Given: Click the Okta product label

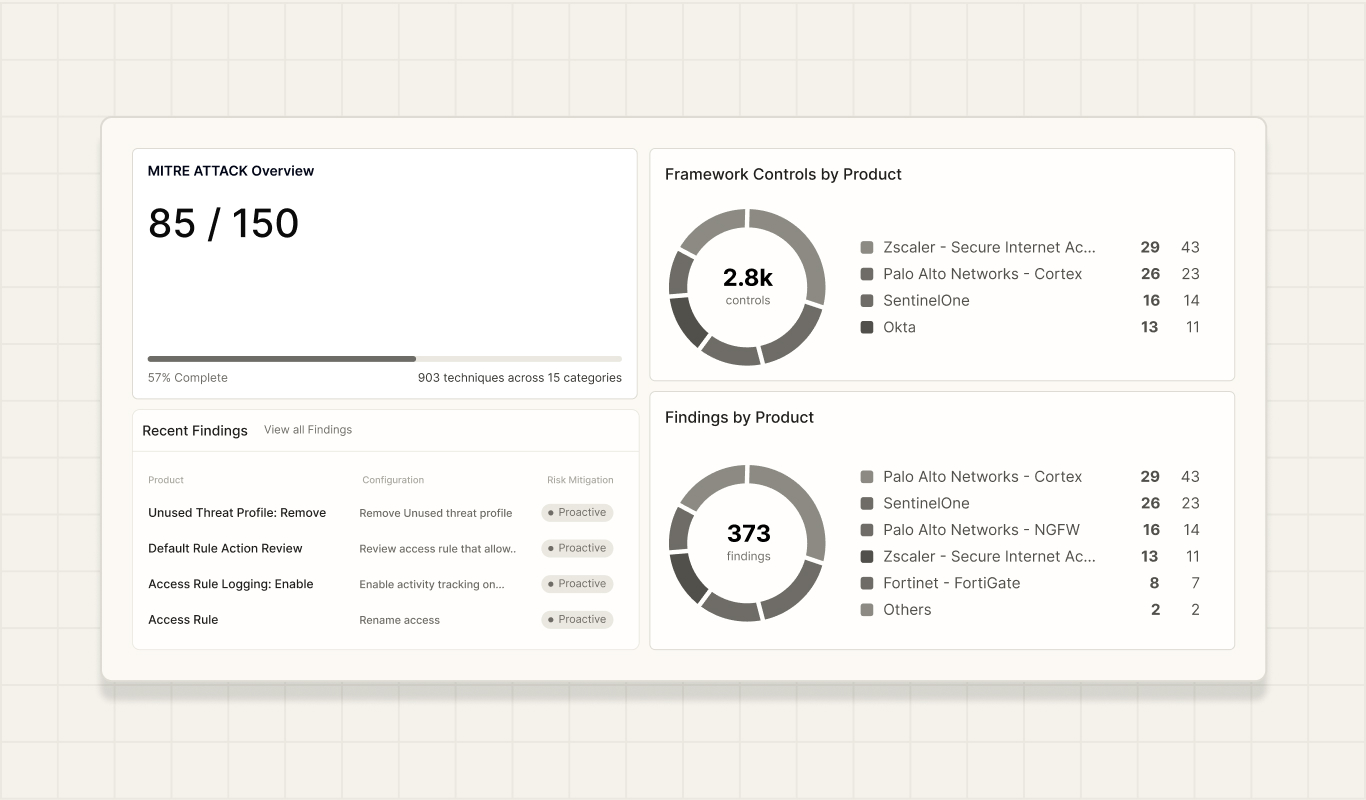Looking at the screenshot, I should pyautogui.click(x=899, y=327).
